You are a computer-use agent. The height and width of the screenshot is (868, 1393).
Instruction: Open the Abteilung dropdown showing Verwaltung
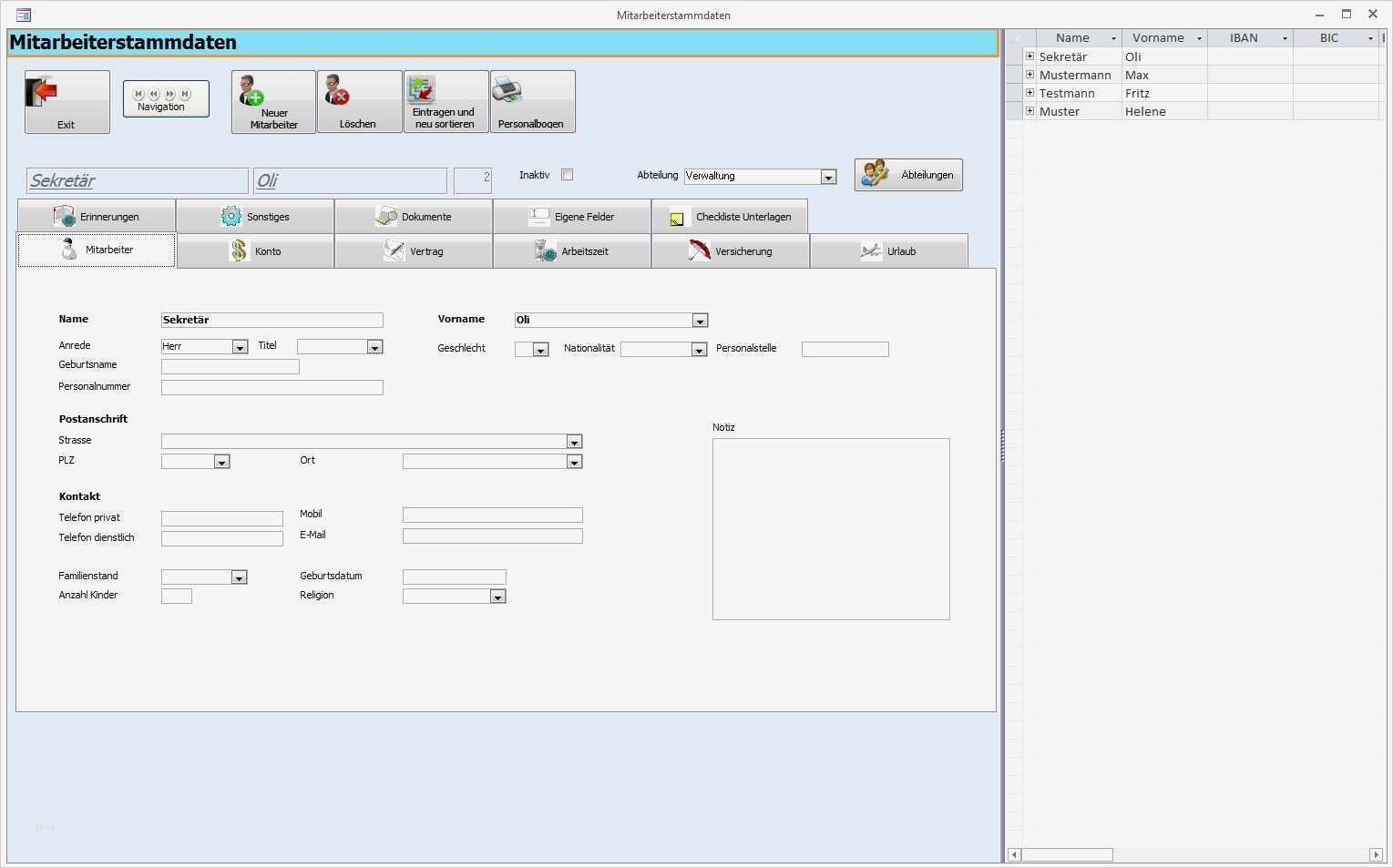point(827,177)
